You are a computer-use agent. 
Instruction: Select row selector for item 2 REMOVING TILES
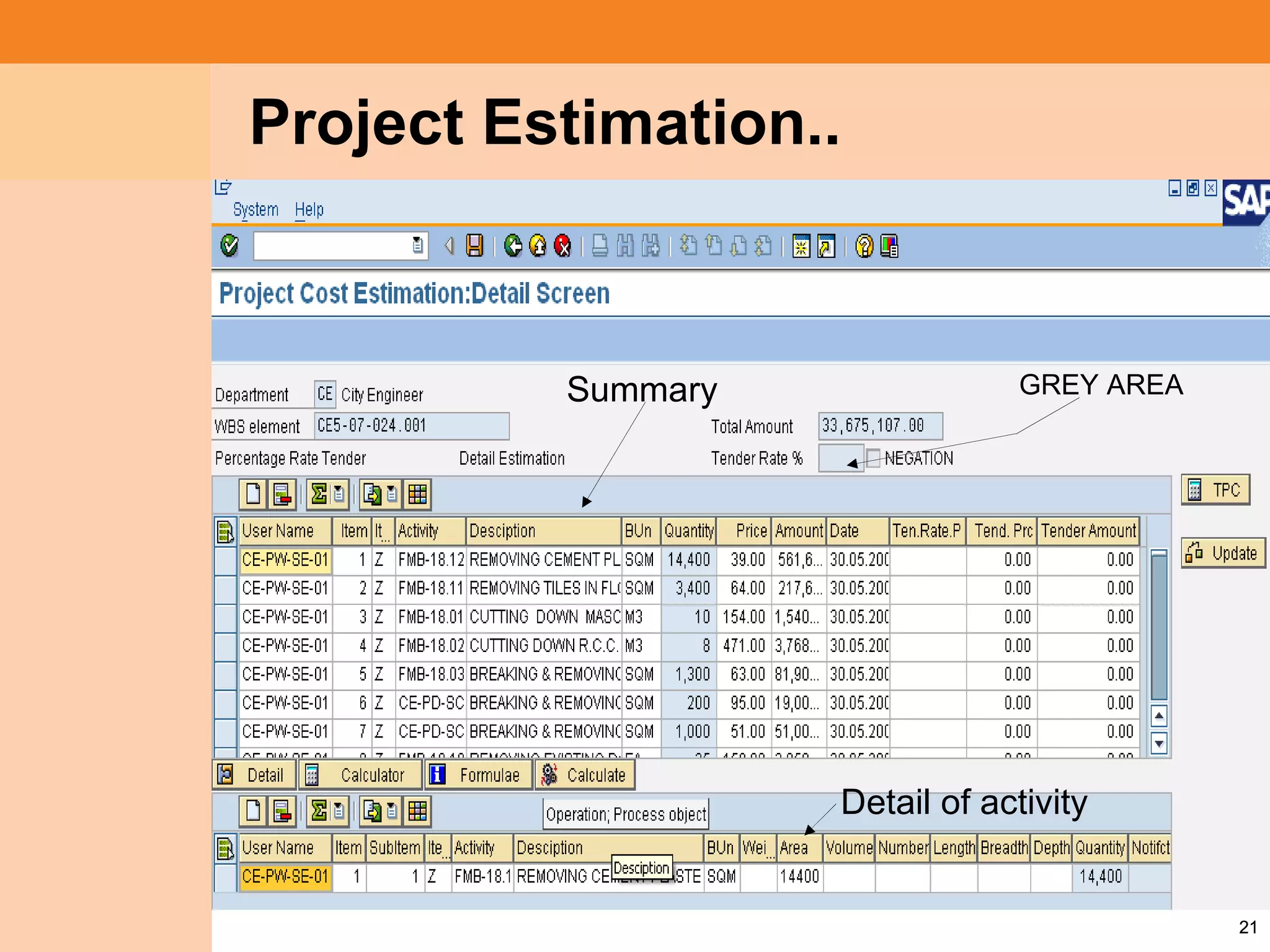tap(226, 589)
